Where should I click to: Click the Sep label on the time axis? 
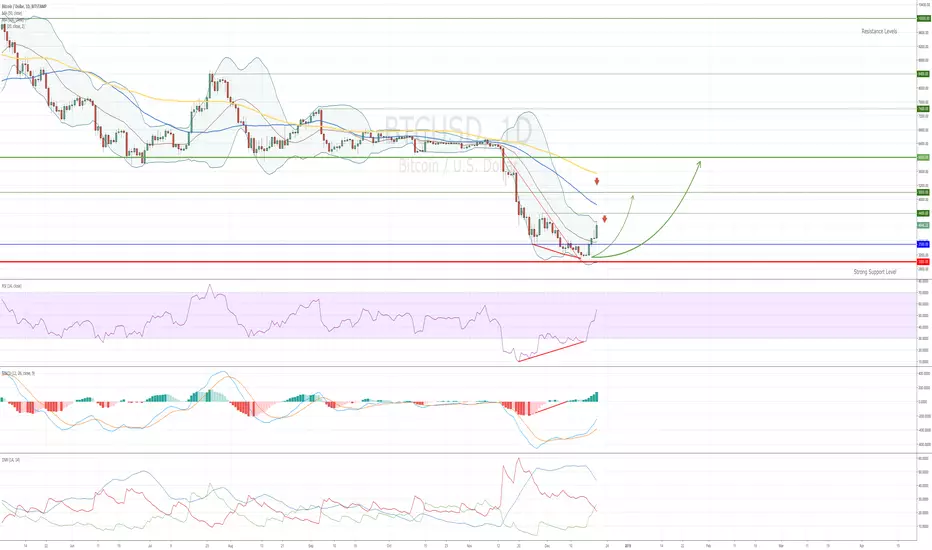pyautogui.click(x=311, y=545)
